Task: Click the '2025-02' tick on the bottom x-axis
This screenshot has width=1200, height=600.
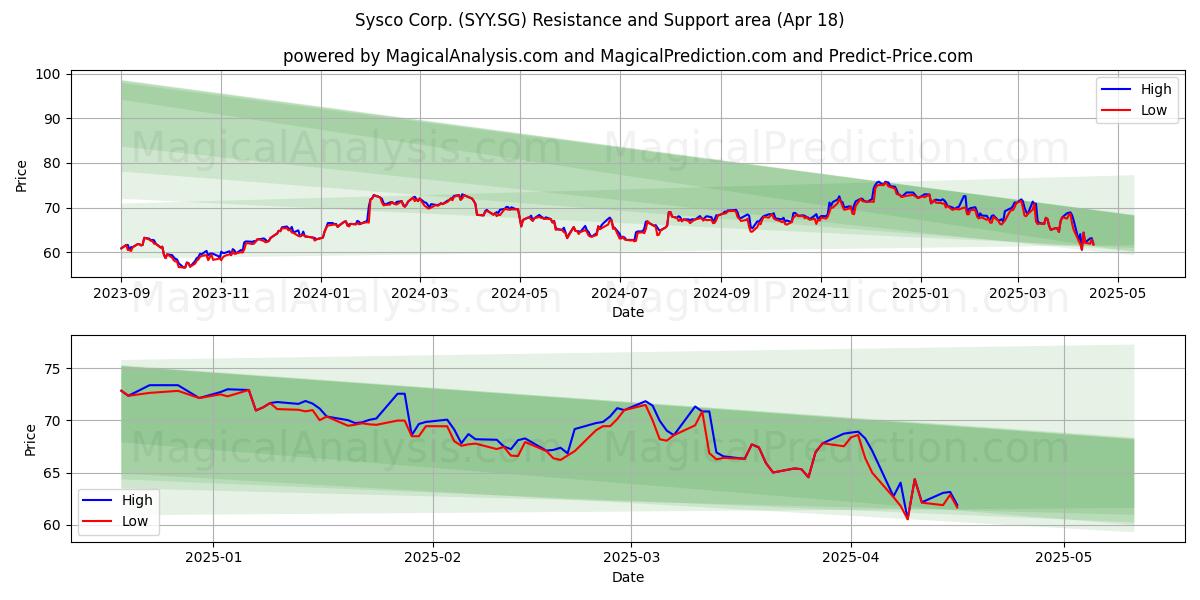Action: pyautogui.click(x=433, y=559)
